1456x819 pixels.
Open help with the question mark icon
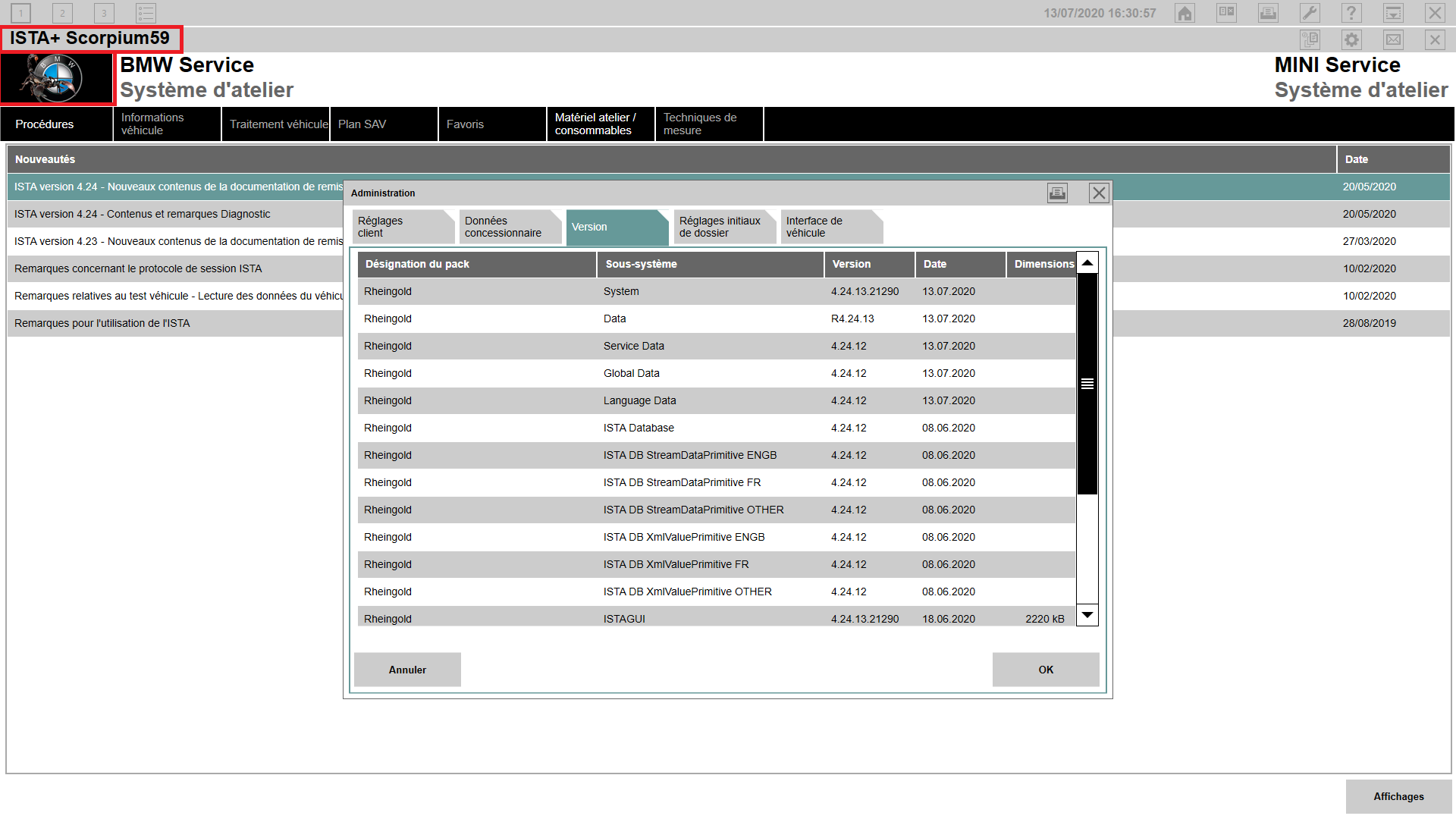[x=1351, y=13]
